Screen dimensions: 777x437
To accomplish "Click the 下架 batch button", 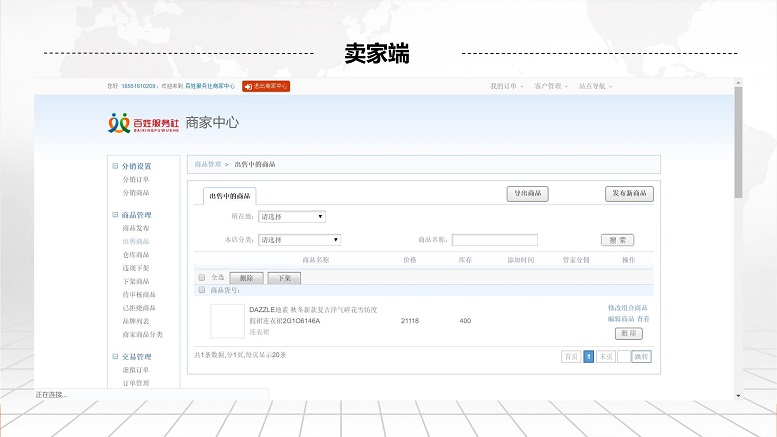I will click(x=284, y=278).
